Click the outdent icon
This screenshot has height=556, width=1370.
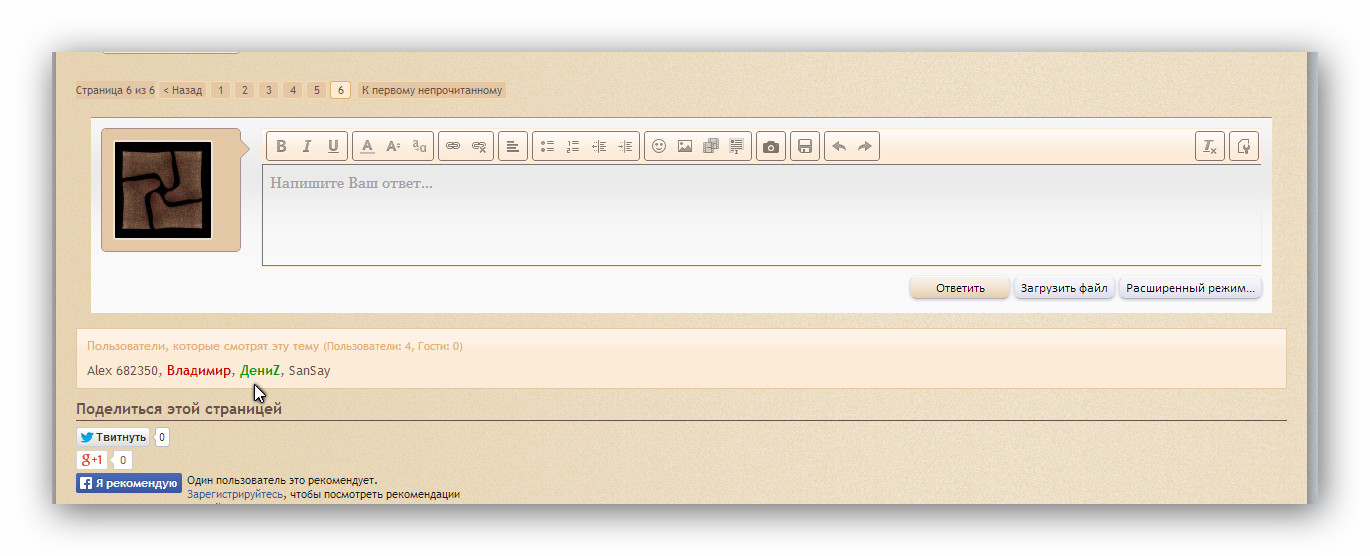tap(599, 146)
